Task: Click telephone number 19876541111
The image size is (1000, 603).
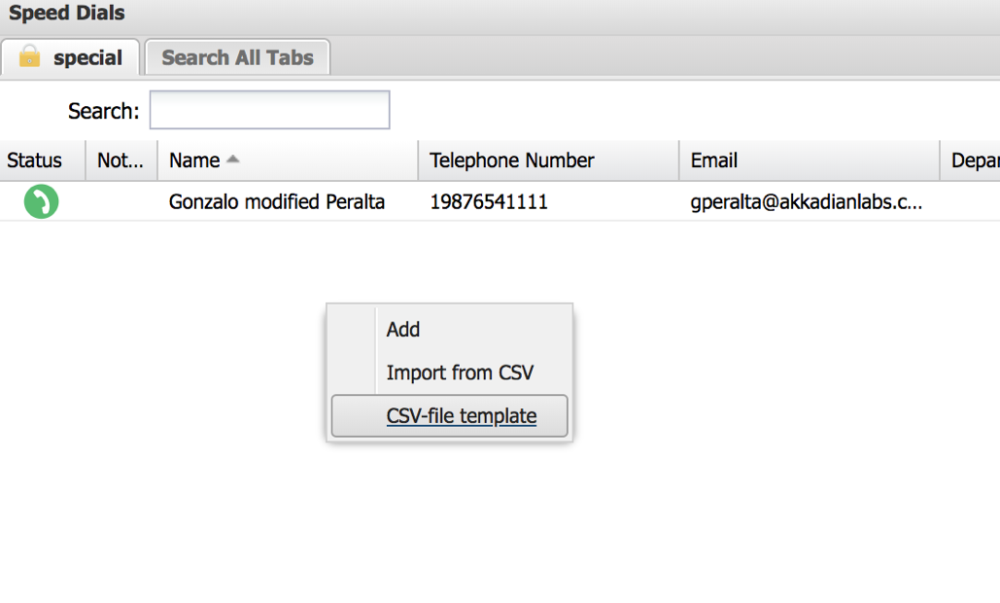Action: pos(489,202)
